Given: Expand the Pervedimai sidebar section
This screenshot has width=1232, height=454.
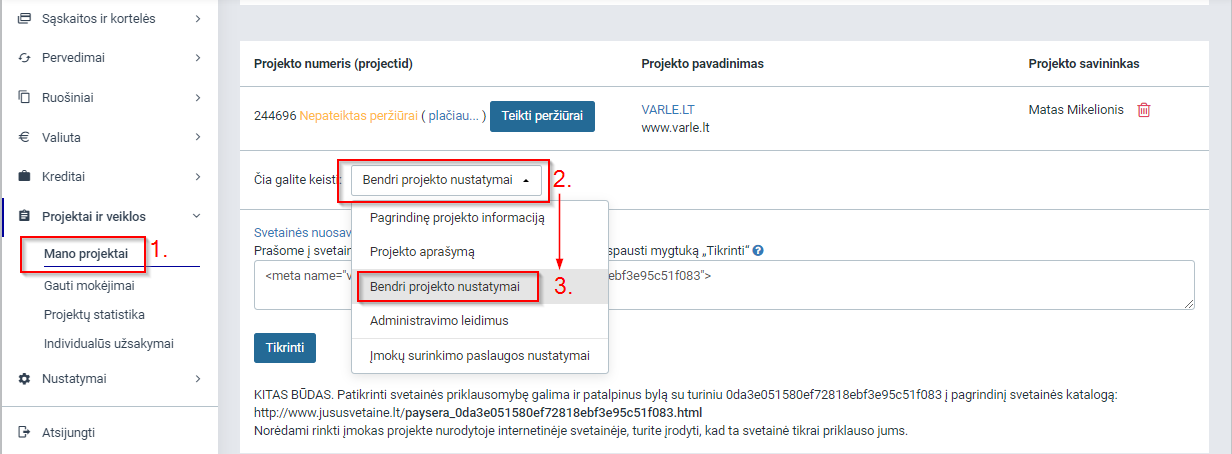Looking at the screenshot, I should tap(198, 58).
